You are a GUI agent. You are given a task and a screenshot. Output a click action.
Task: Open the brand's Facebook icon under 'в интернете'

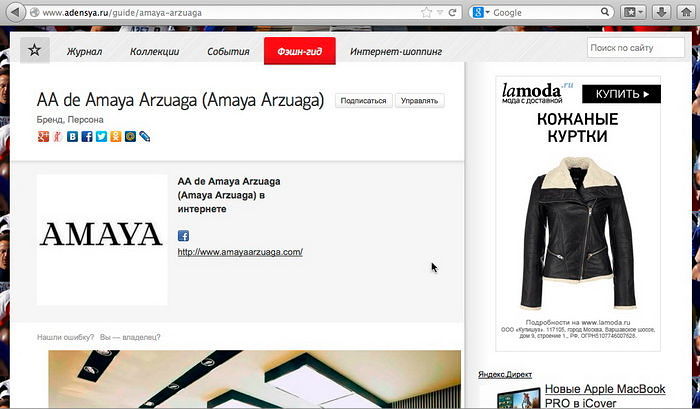(x=183, y=235)
